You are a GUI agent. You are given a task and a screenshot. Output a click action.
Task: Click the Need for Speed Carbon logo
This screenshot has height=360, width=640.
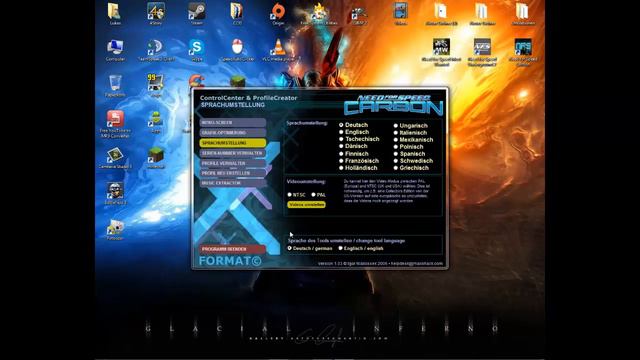pyautogui.click(x=393, y=105)
